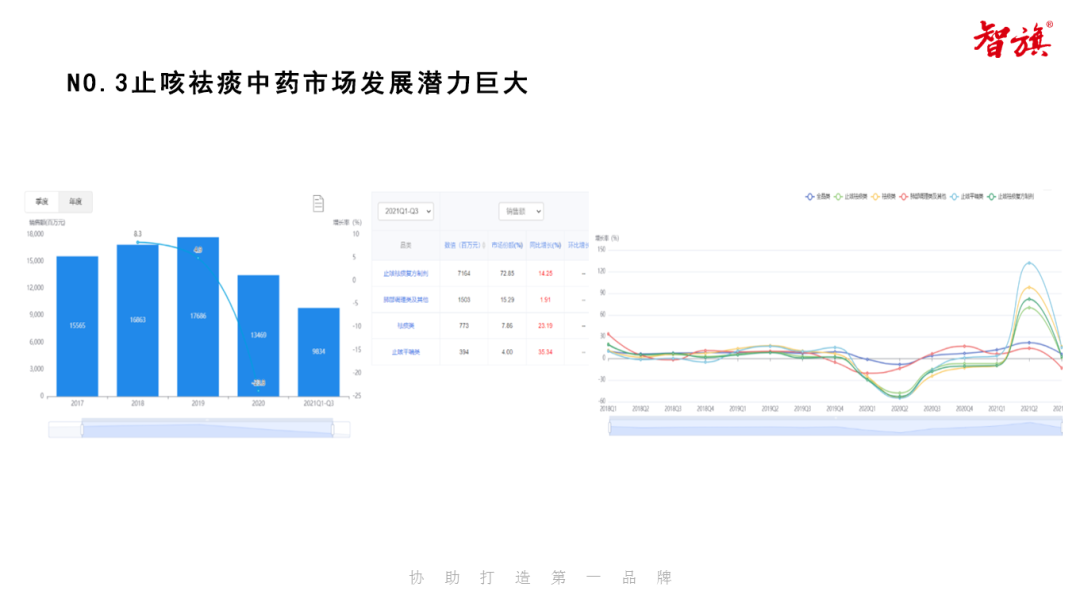Click the 2019 x-axis label under bar chart

point(198,404)
